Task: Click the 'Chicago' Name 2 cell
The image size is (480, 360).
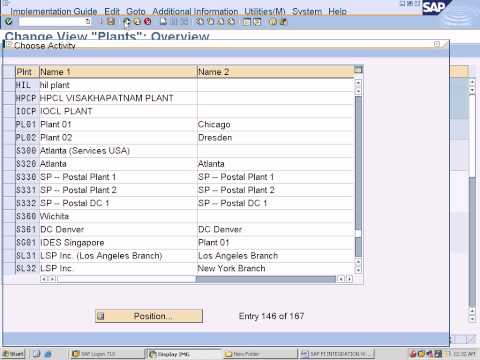Action: pos(275,124)
